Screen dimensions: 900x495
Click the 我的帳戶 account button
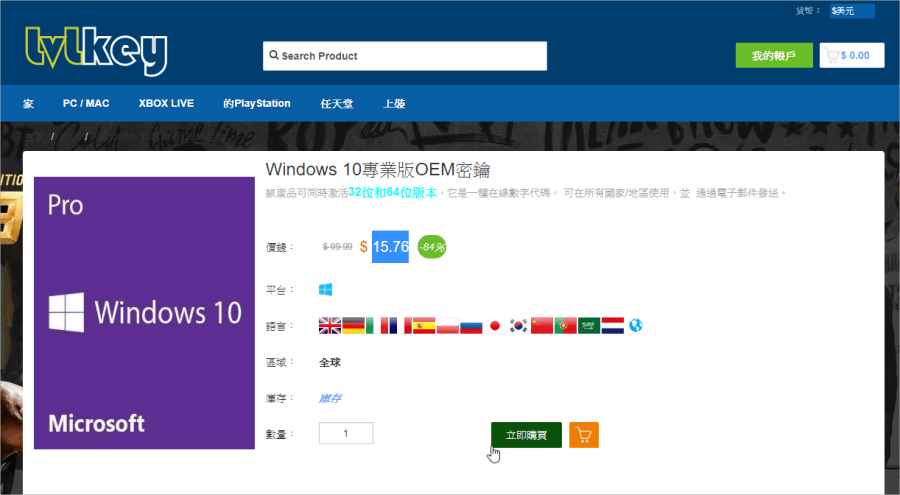click(774, 56)
